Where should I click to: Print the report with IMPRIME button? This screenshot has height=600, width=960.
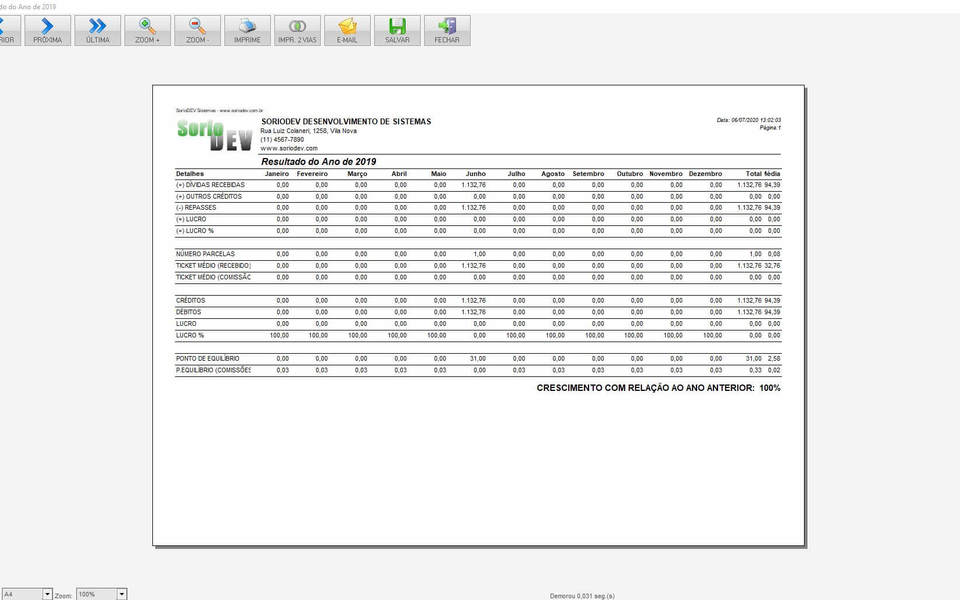point(247,31)
